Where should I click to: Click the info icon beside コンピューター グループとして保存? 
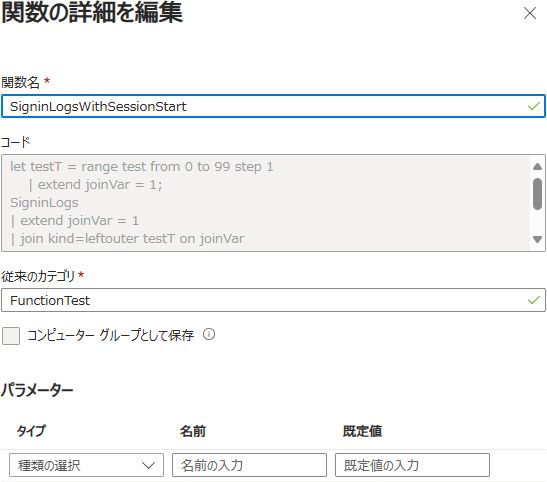tap(209, 334)
